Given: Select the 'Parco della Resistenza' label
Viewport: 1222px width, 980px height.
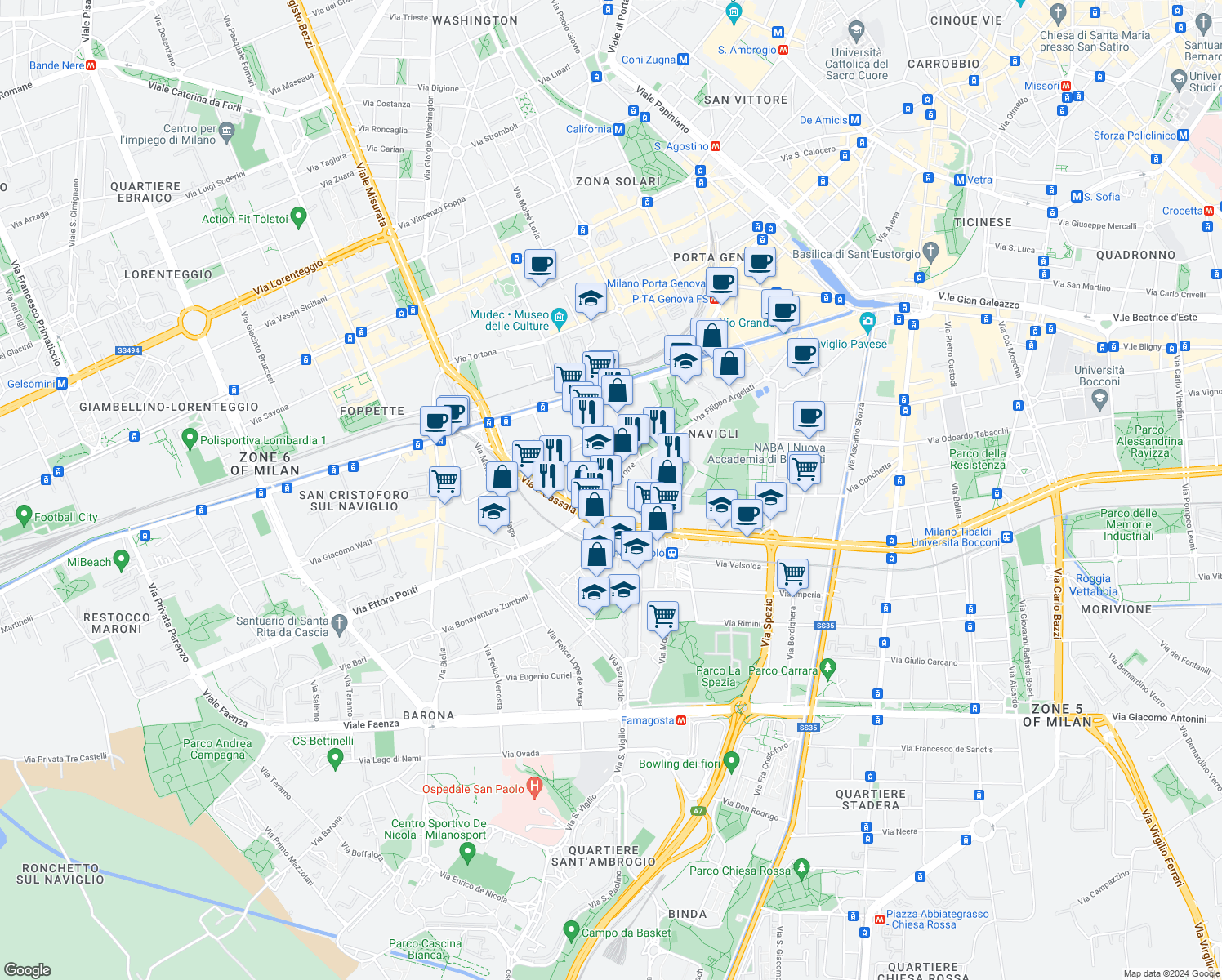Looking at the screenshot, I should (978, 459).
